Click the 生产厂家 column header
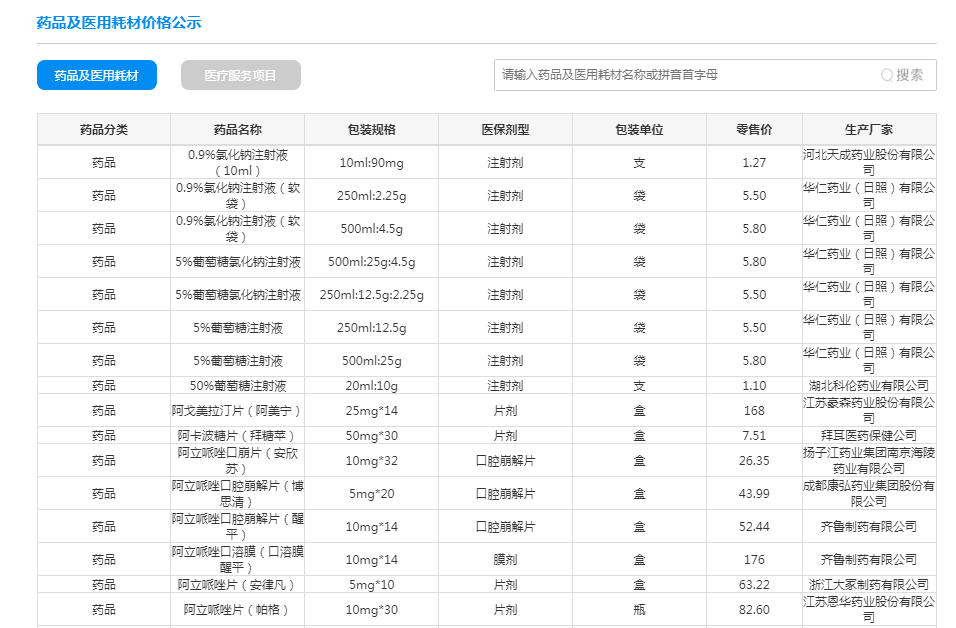 click(x=868, y=129)
